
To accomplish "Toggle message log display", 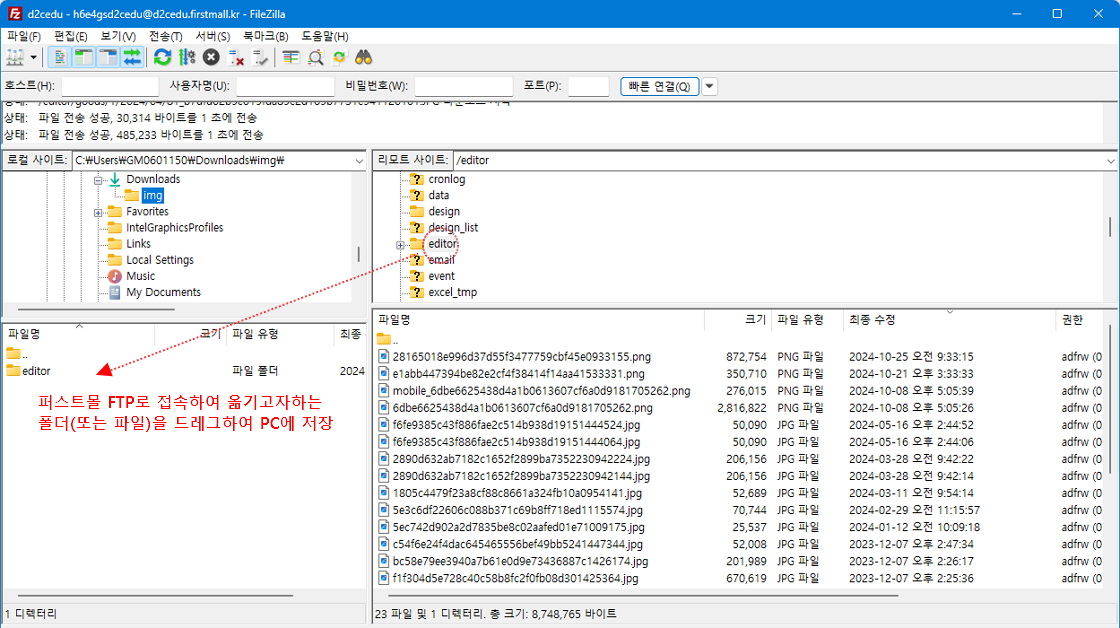I will 59,58.
